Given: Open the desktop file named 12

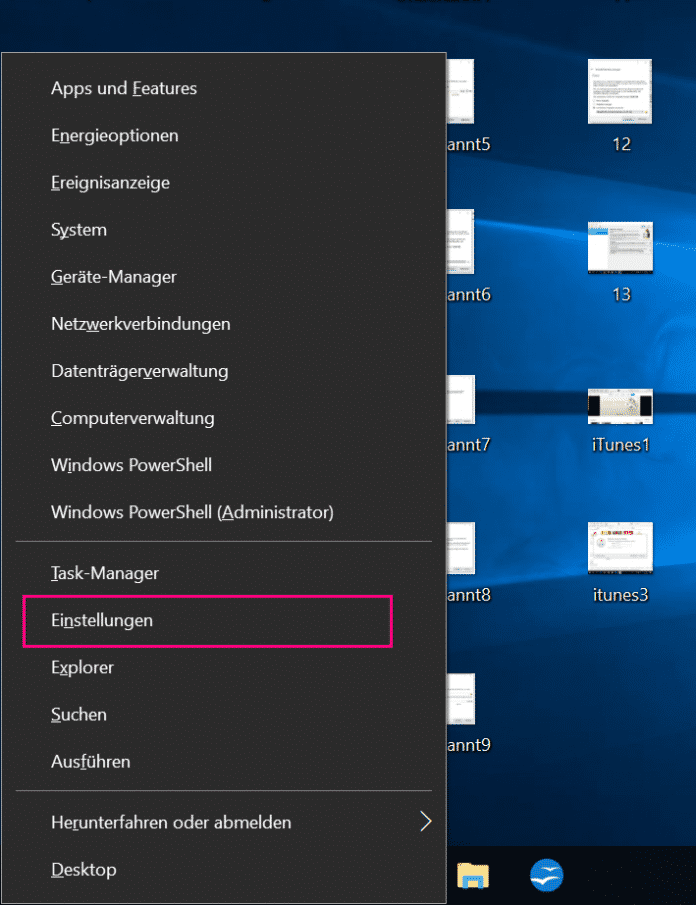Looking at the screenshot, I should pos(620,93).
